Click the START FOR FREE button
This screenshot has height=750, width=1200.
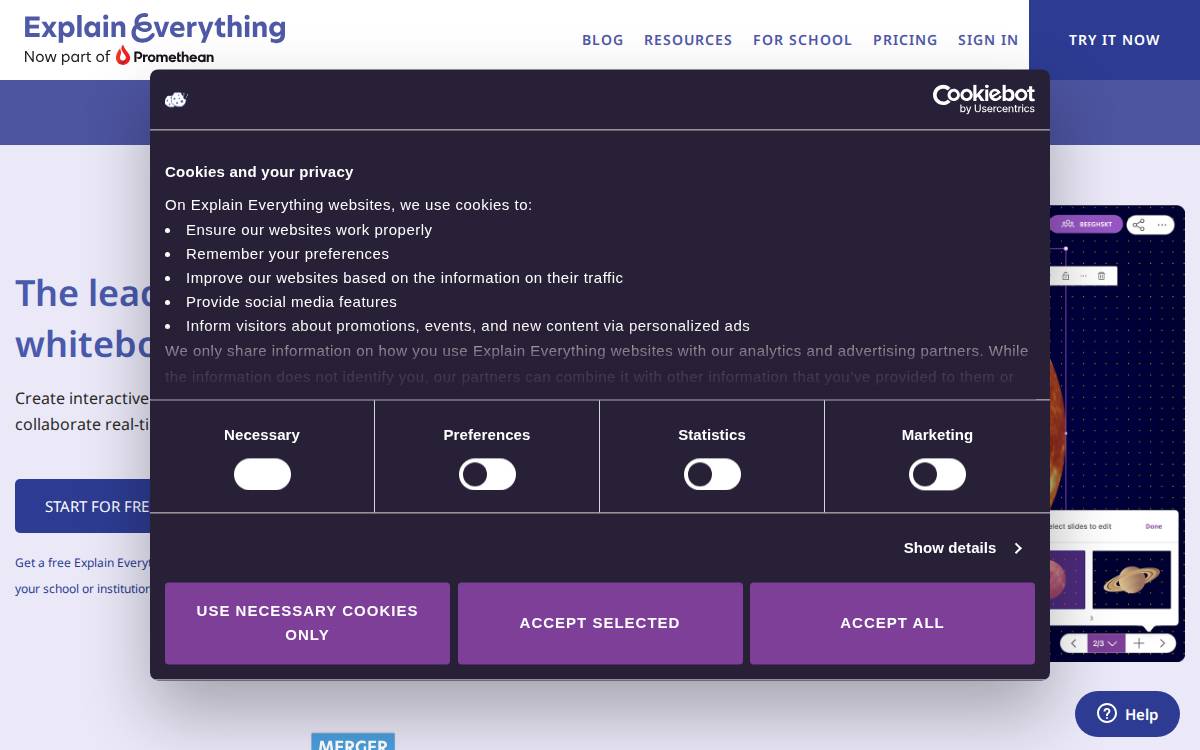[x=83, y=506]
